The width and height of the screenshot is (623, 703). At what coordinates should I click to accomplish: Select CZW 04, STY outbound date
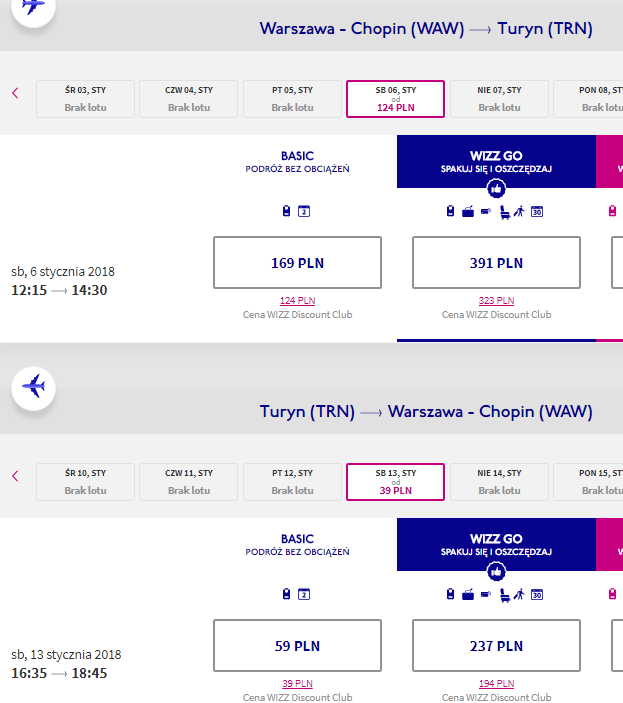(189, 99)
